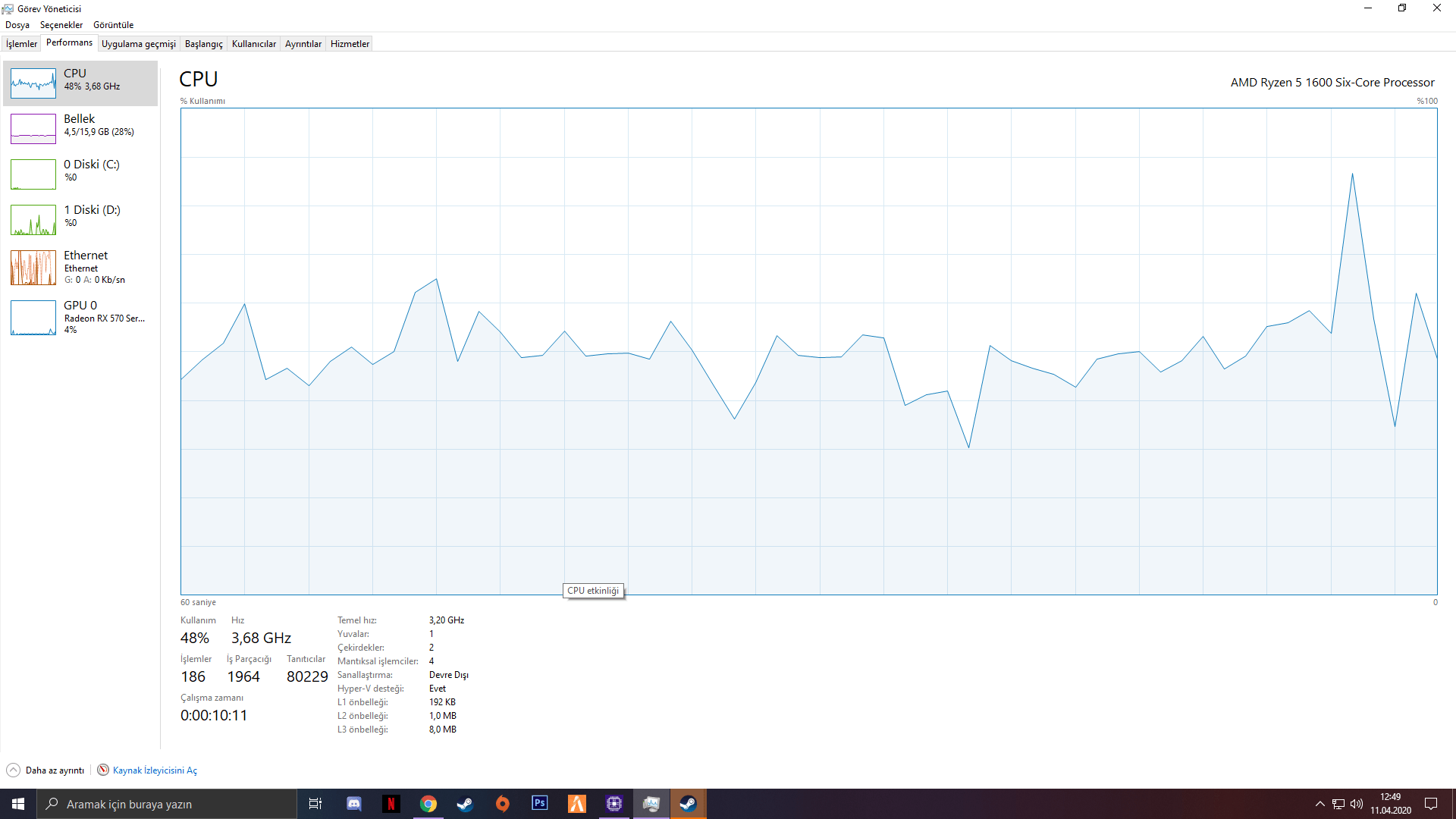Open the Görüntüle menu

tap(113, 25)
